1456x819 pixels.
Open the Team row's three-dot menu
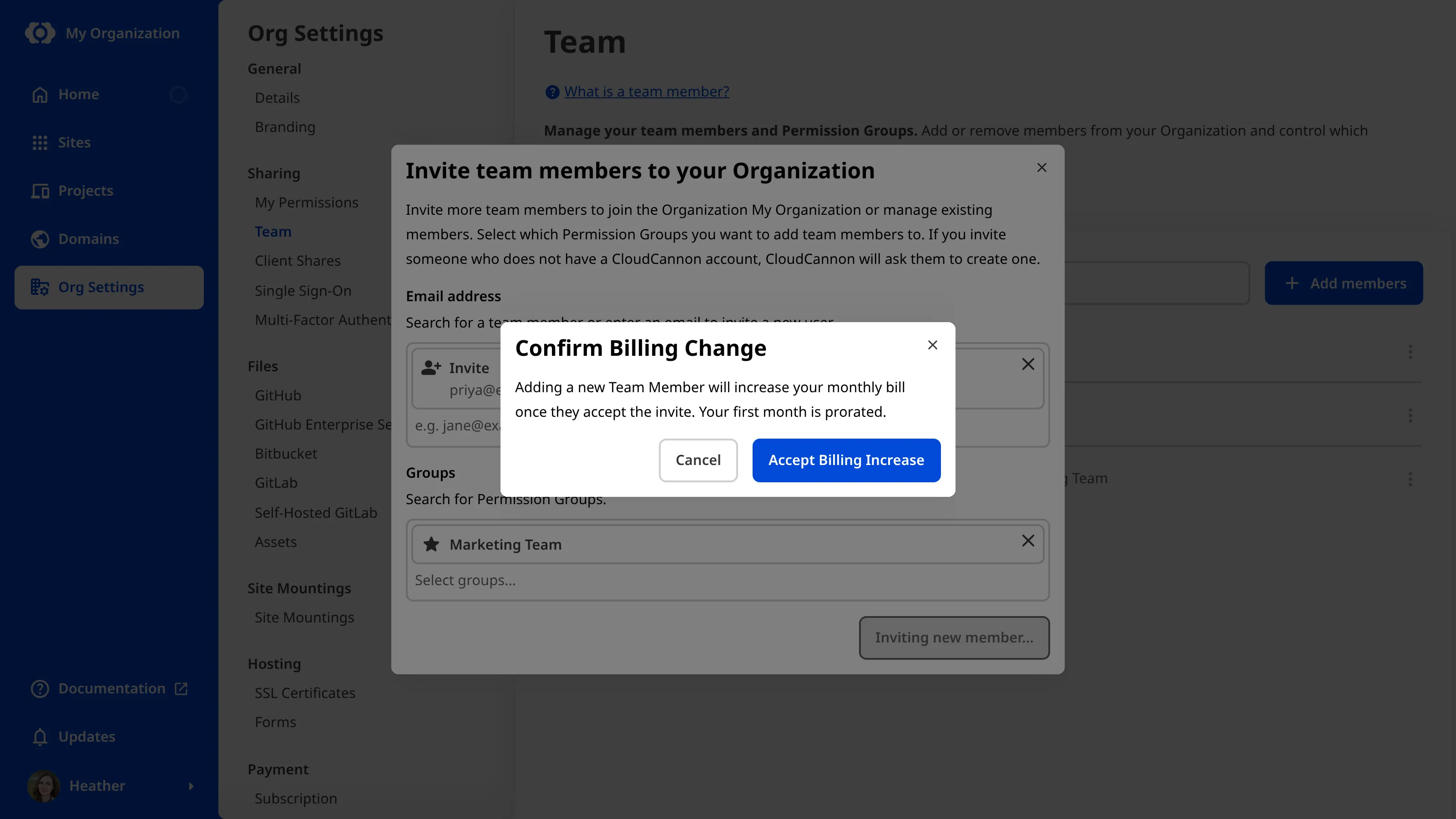coord(1410,479)
